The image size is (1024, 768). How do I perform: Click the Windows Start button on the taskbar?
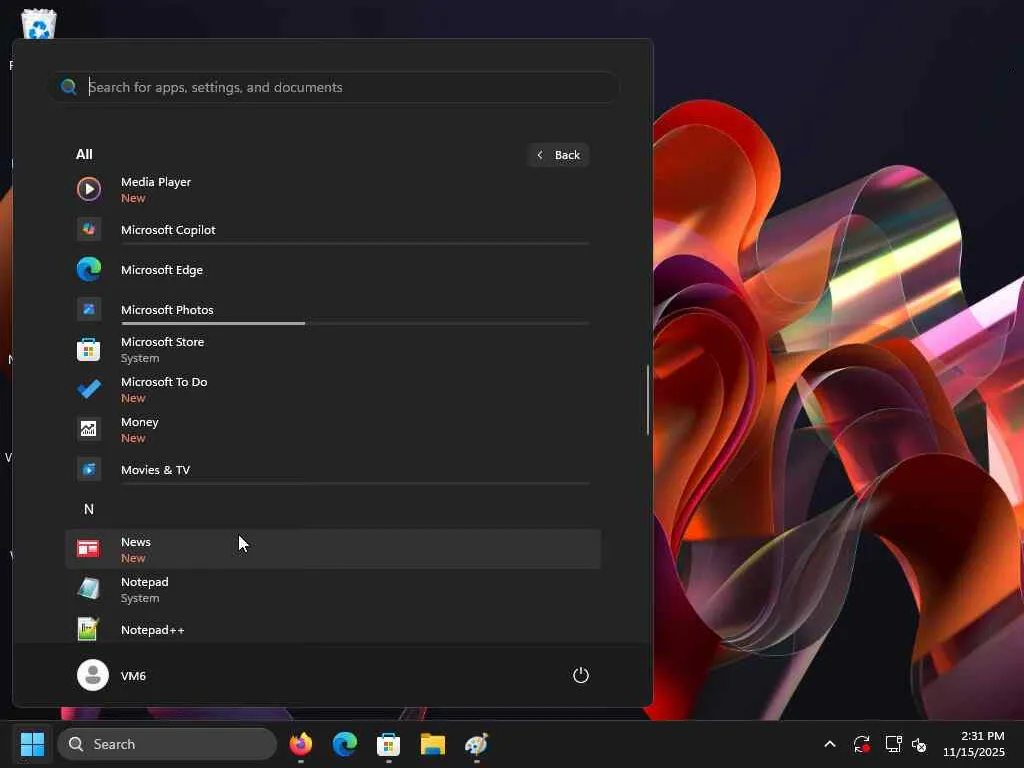[x=32, y=744]
